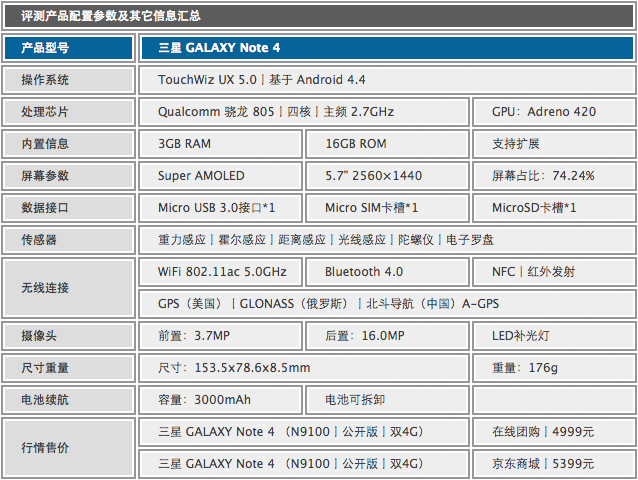Select the '产品型号' label cell
This screenshot has height=480, width=638.
coord(68,48)
